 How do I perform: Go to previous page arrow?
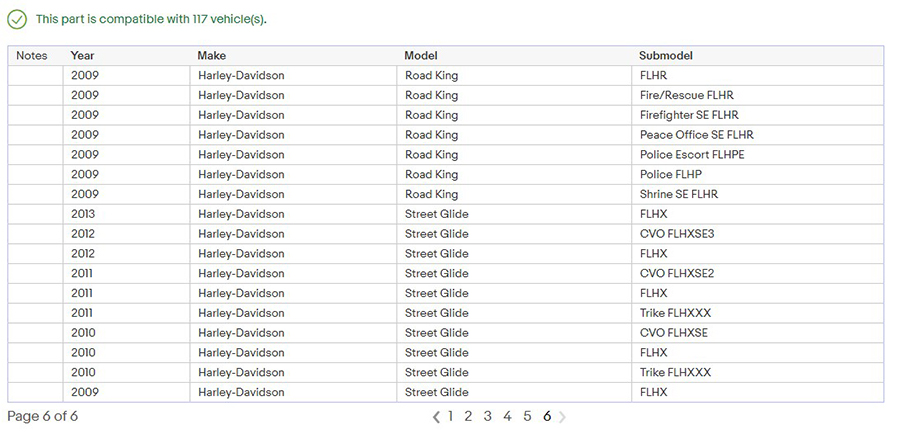click(x=436, y=417)
